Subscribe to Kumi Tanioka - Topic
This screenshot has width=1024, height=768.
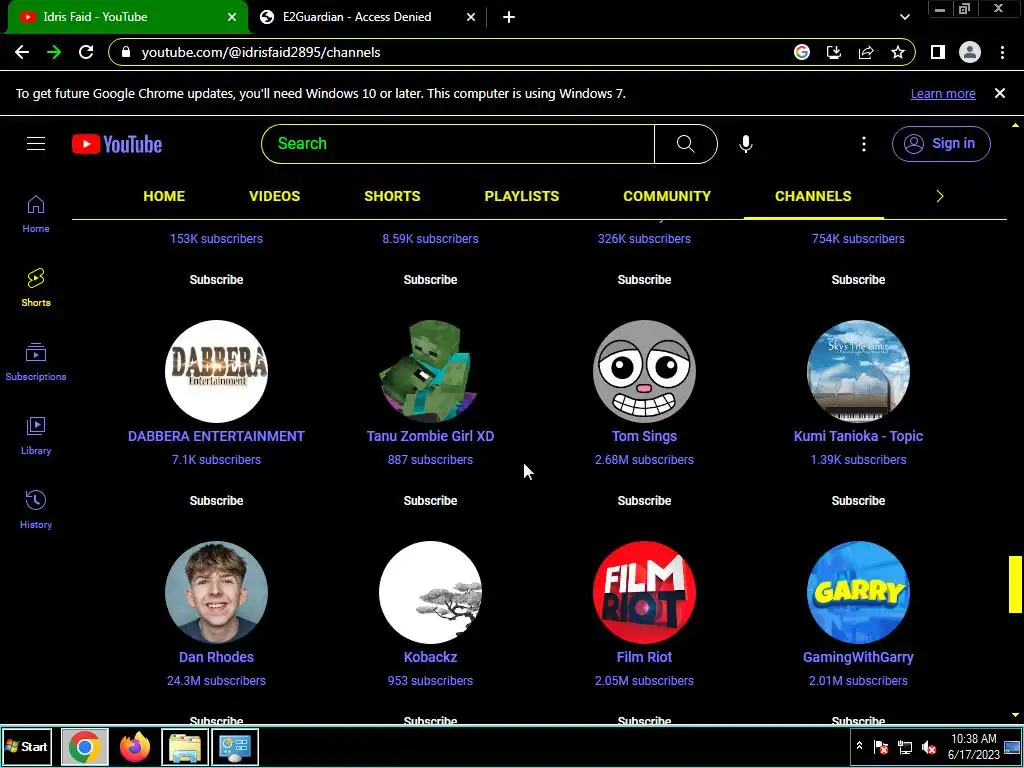(x=858, y=501)
